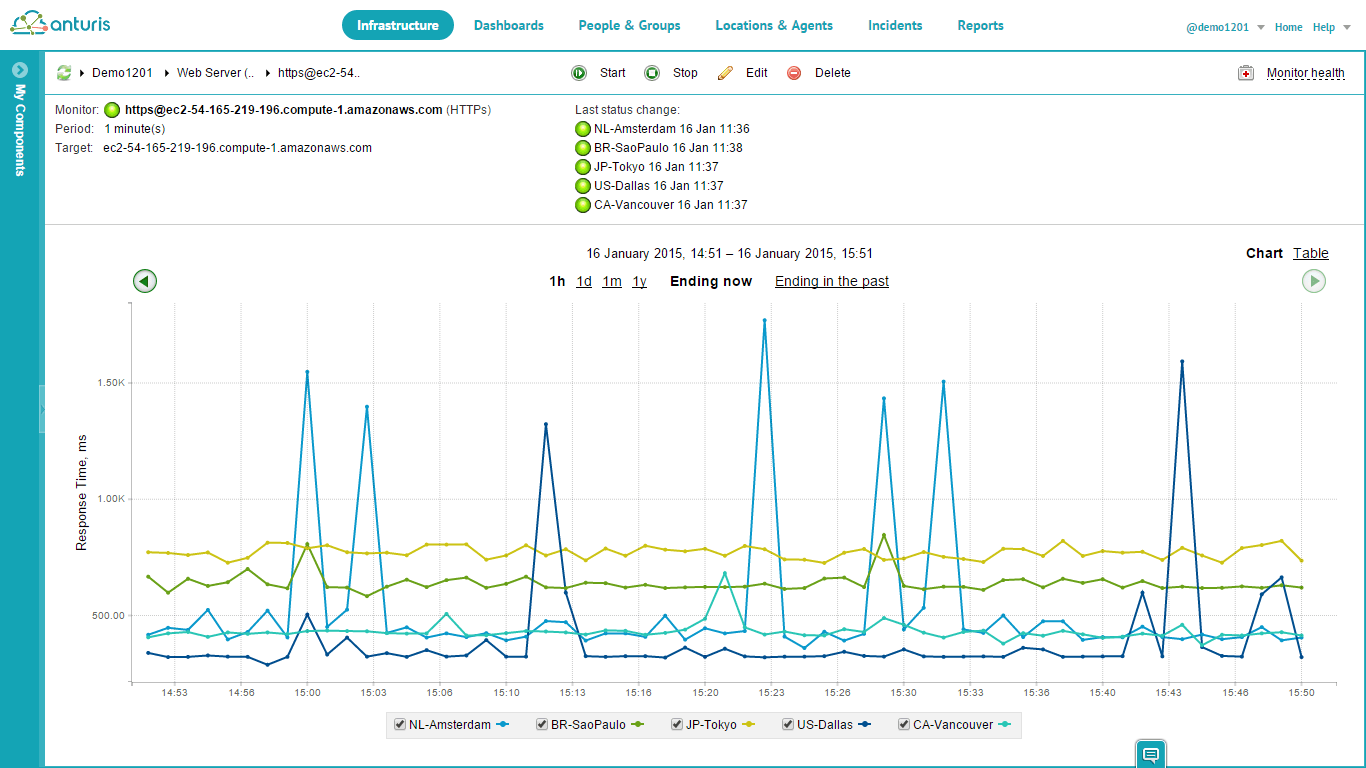
Task: Click the red Delete icon
Action: pos(794,73)
